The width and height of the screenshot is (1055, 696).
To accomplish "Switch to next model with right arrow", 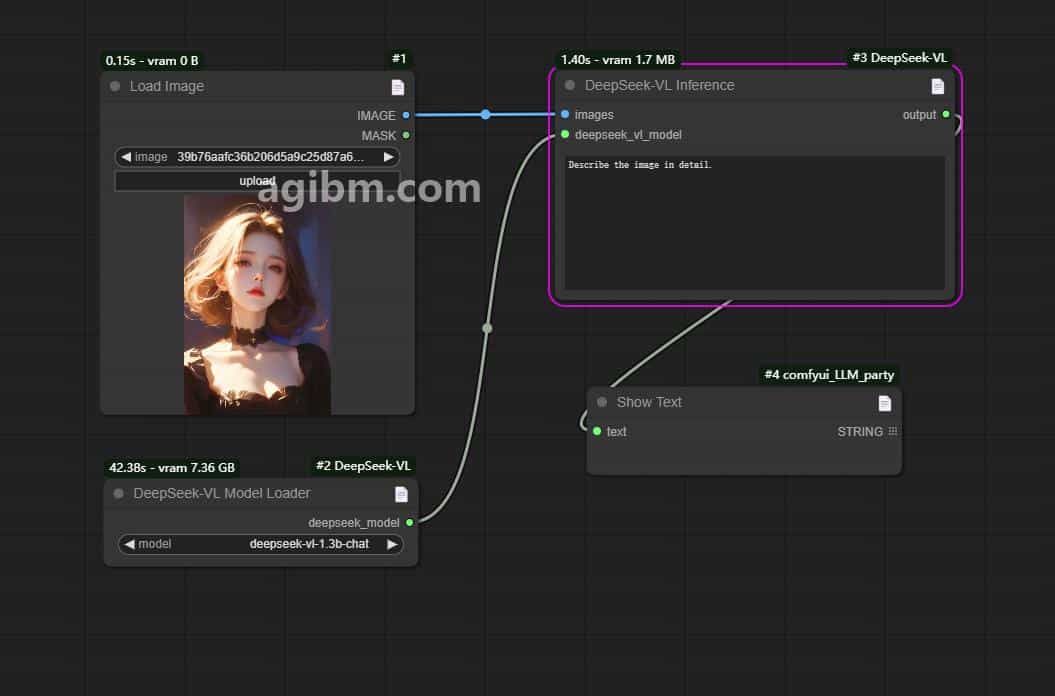I will click(x=392, y=544).
